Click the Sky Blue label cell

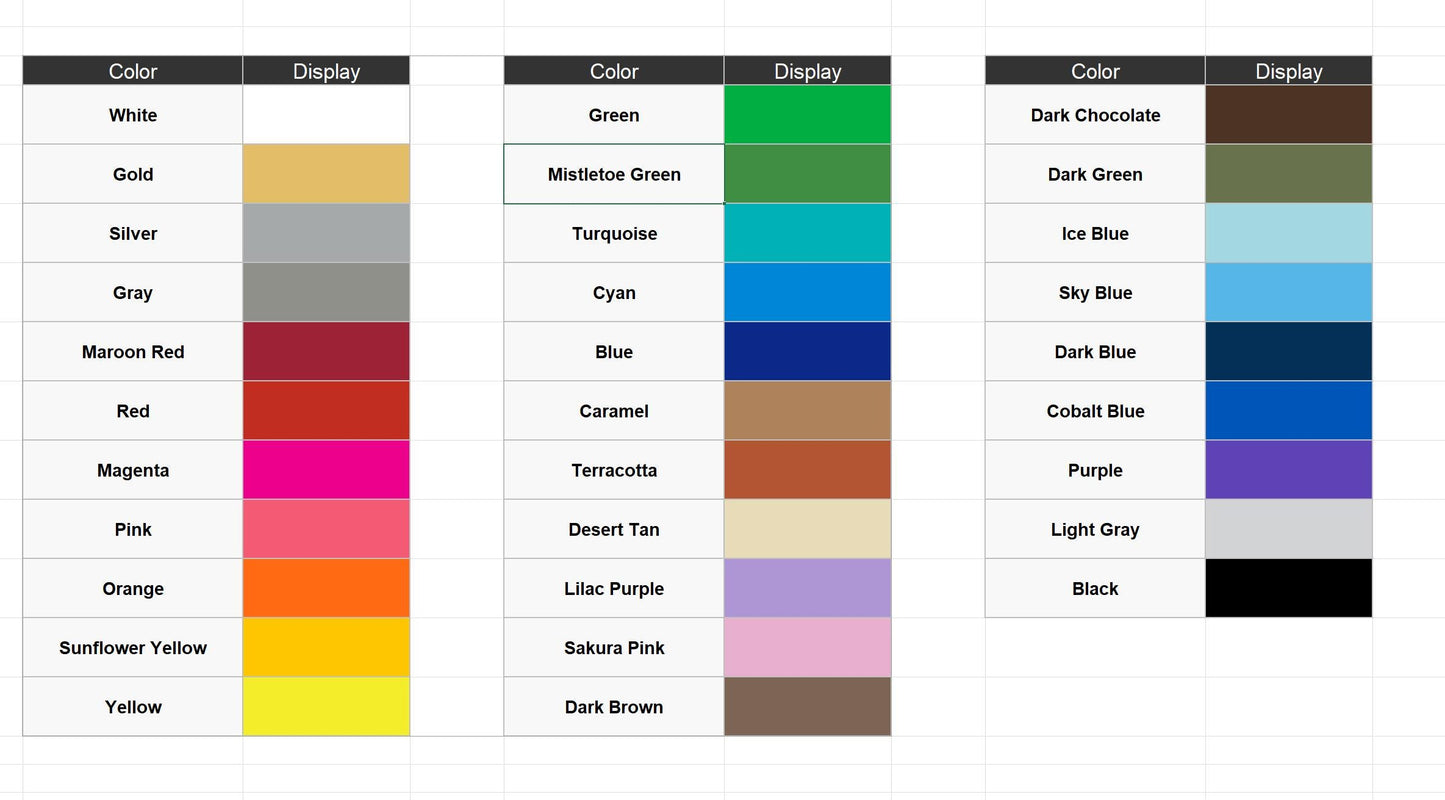(x=1095, y=293)
